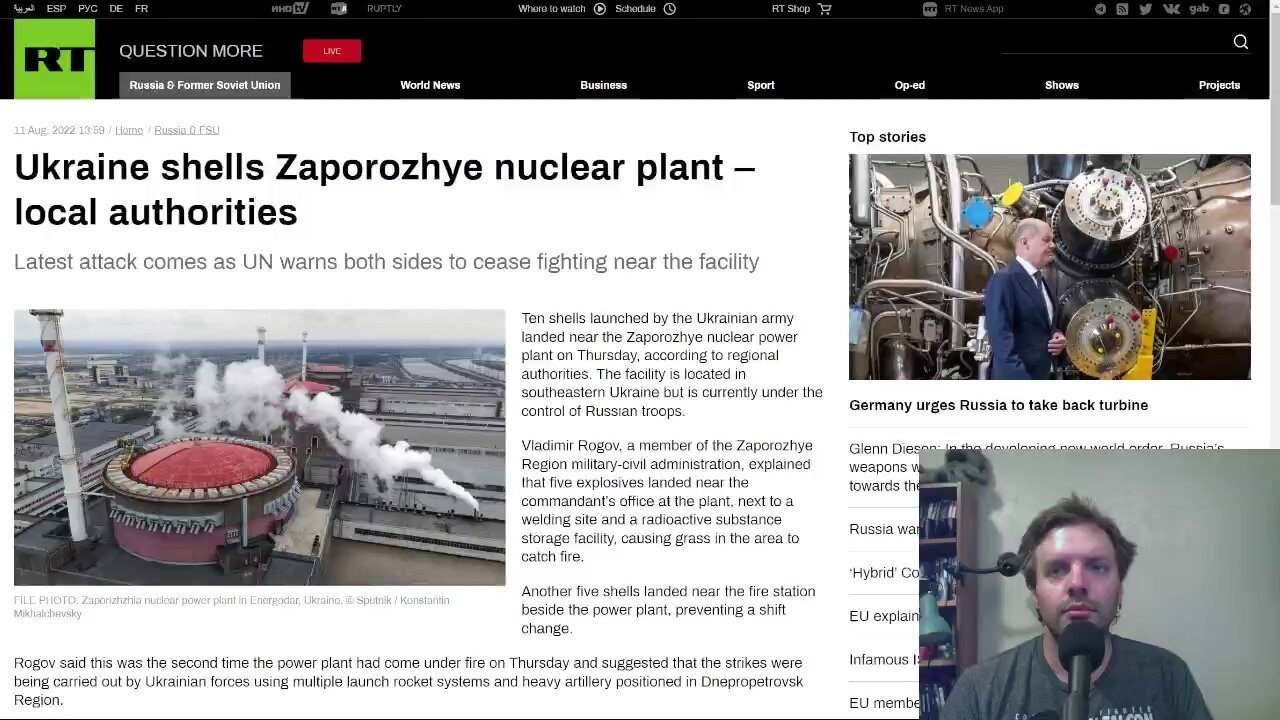Open the gab social icon

click(x=1199, y=9)
